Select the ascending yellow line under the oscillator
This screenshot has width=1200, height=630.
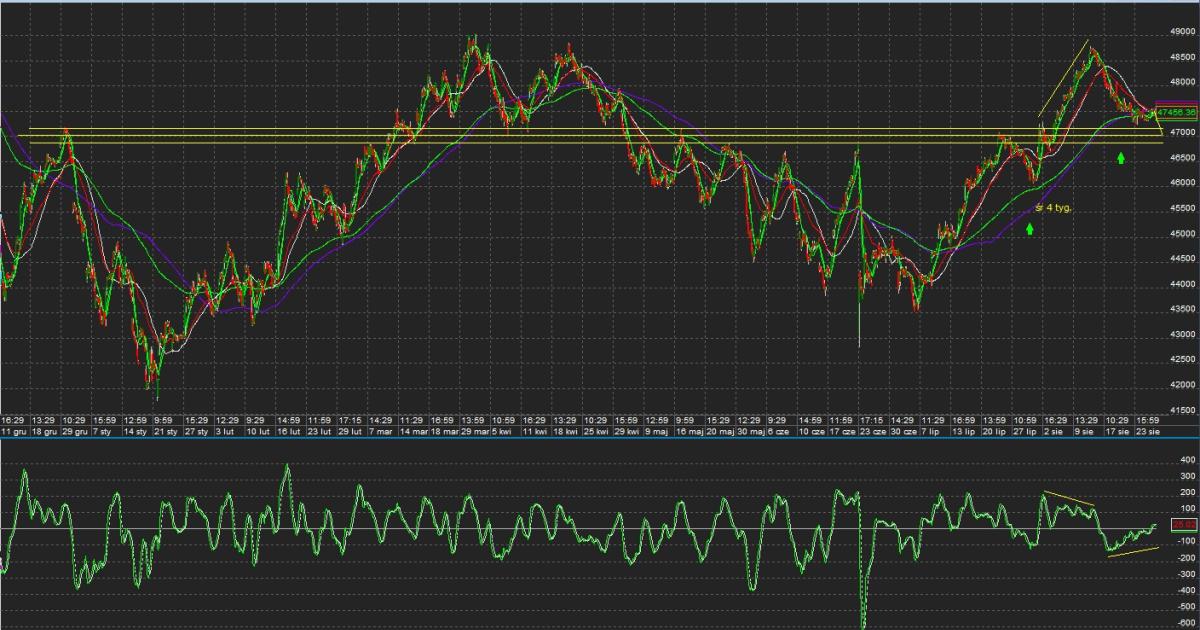[x=1132, y=553]
